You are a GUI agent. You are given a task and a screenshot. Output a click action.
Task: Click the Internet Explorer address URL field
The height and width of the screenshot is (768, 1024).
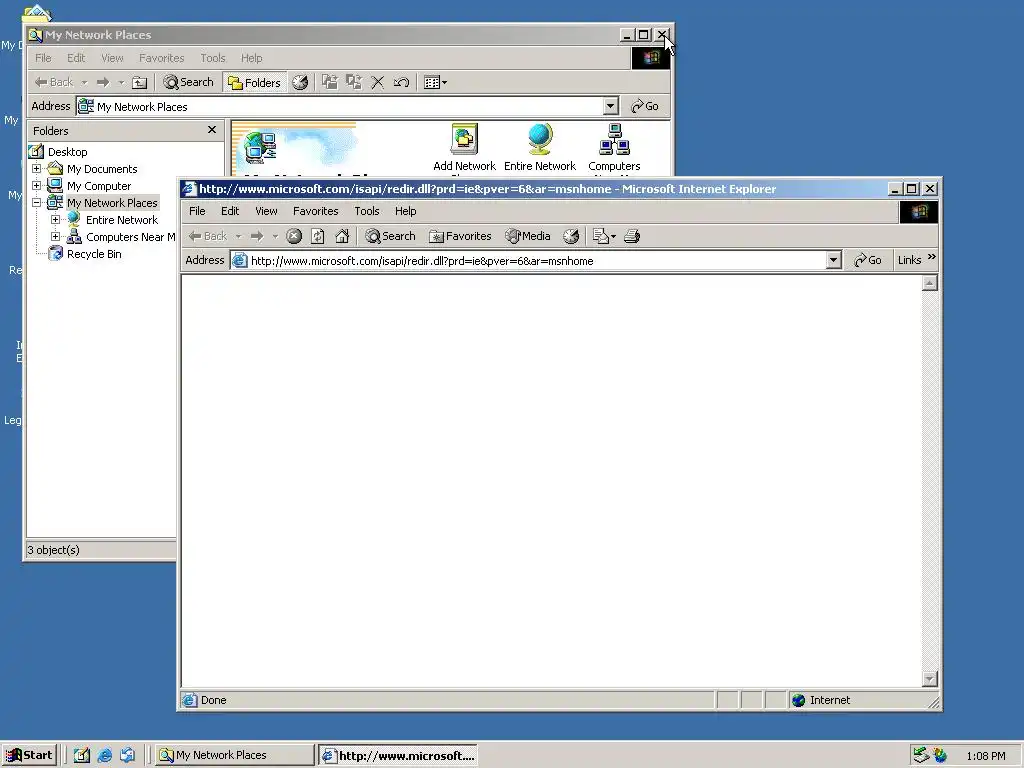536,261
